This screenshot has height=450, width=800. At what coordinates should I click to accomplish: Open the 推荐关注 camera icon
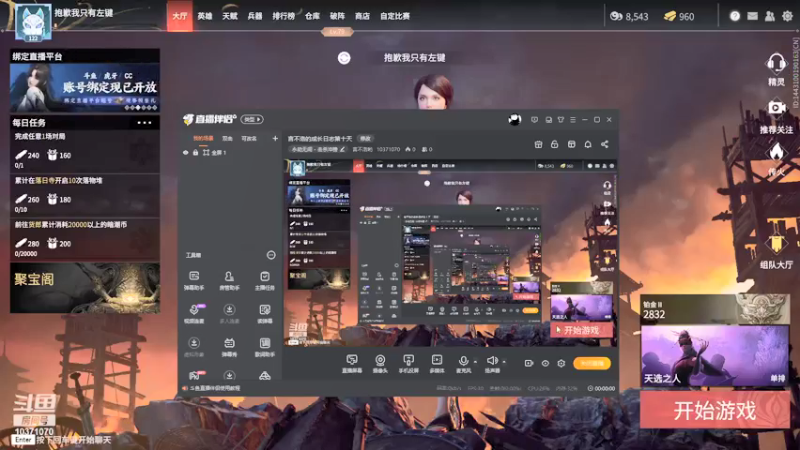pos(776,108)
